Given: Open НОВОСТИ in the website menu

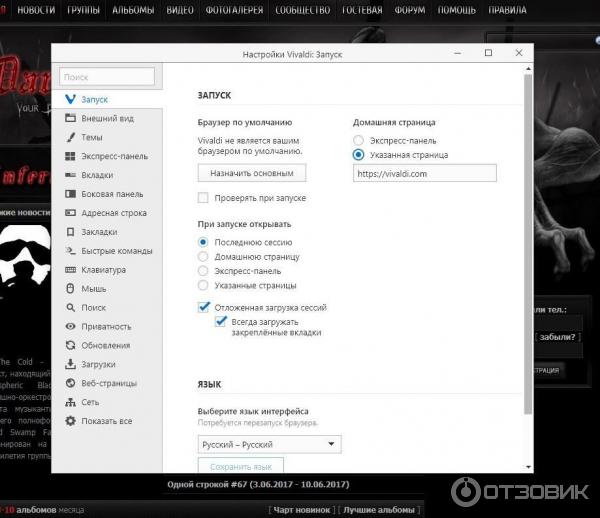Looking at the screenshot, I should (x=36, y=10).
